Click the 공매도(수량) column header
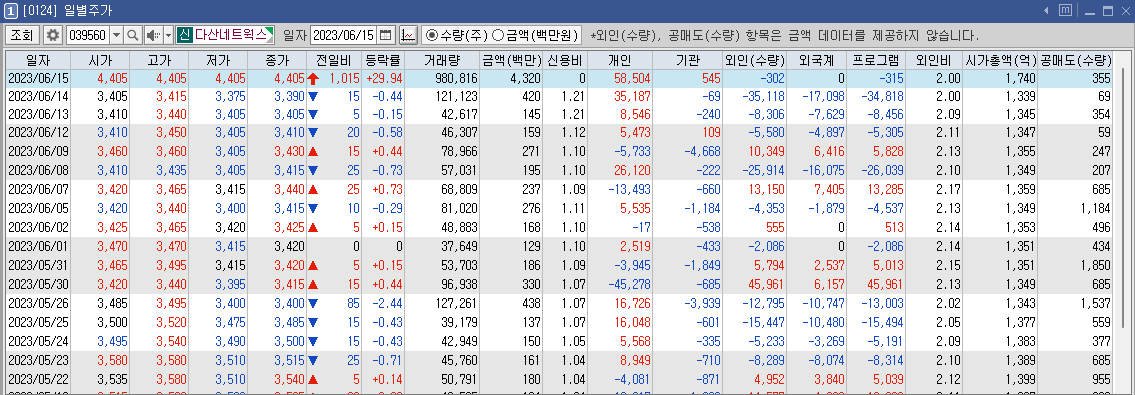The height and width of the screenshot is (395, 1135). click(1076, 60)
